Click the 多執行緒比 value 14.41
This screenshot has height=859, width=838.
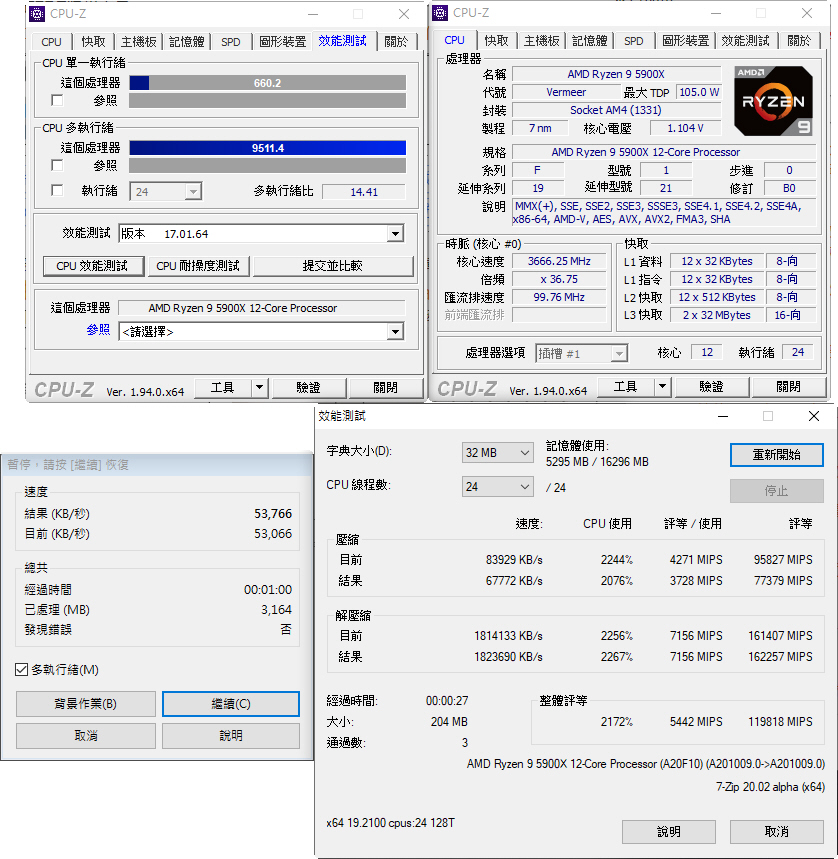pyautogui.click(x=364, y=192)
